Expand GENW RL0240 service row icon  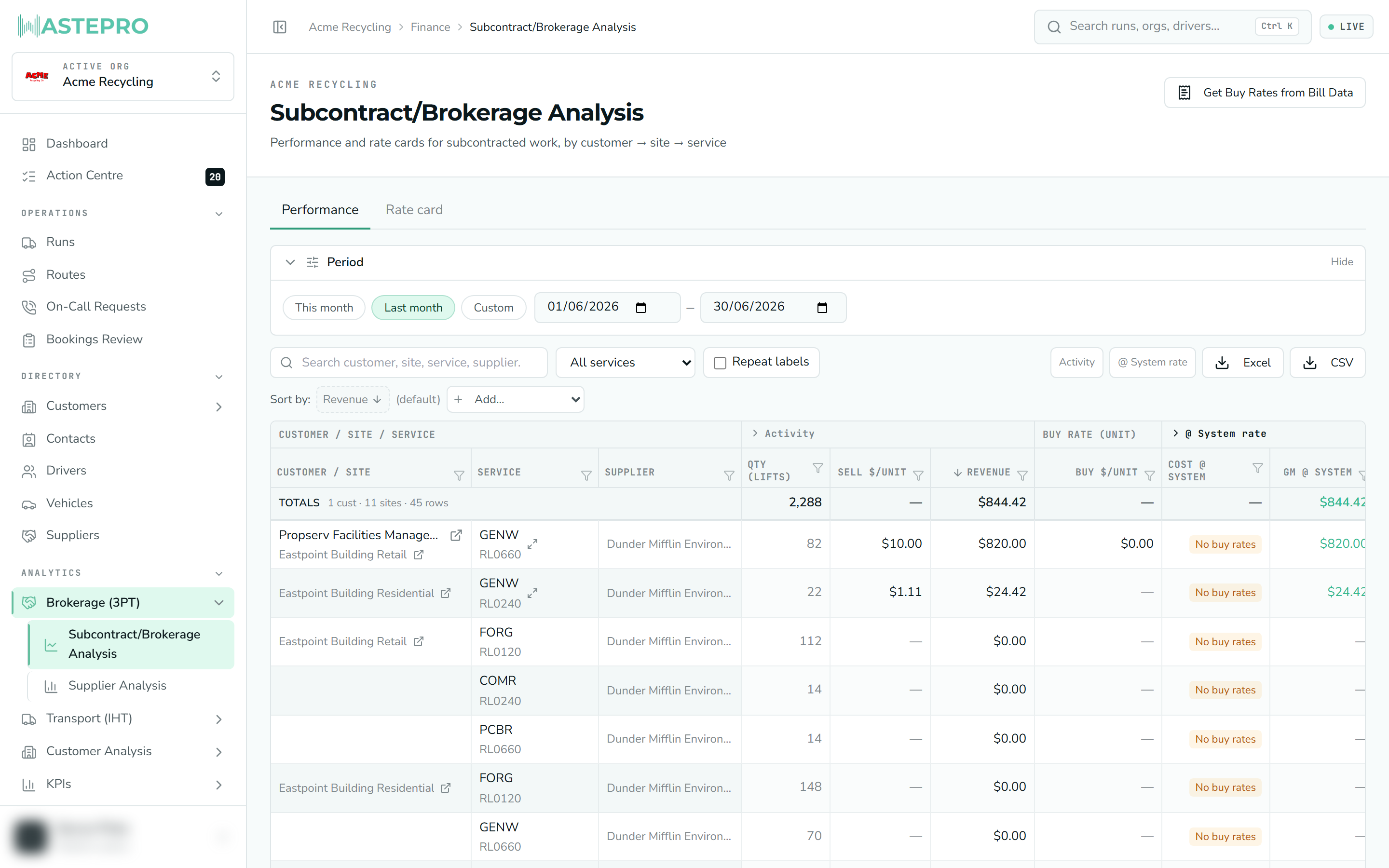coord(532,593)
